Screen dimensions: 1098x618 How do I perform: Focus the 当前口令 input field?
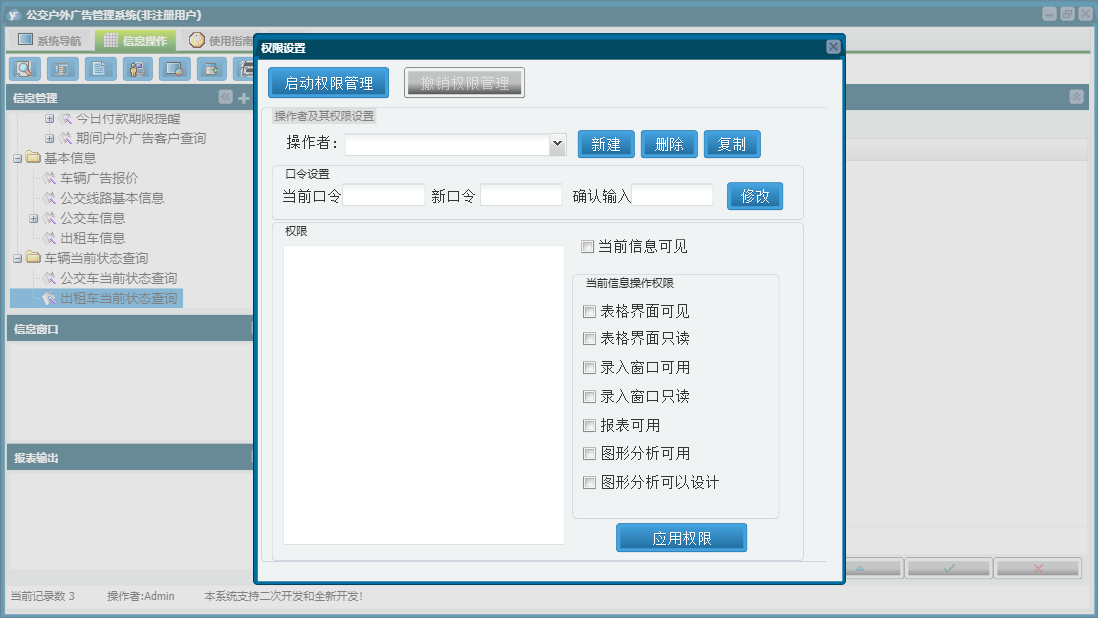pyautogui.click(x=384, y=195)
